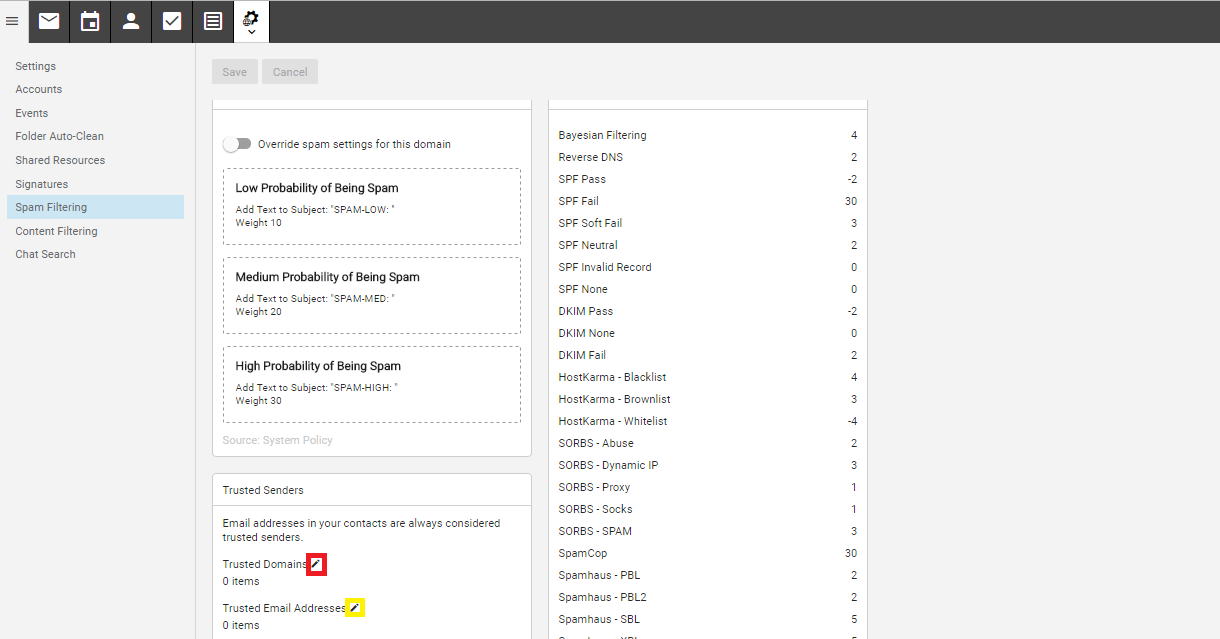This screenshot has height=639, width=1220.
Task: Navigate to the Accounts section
Action: click(x=38, y=89)
